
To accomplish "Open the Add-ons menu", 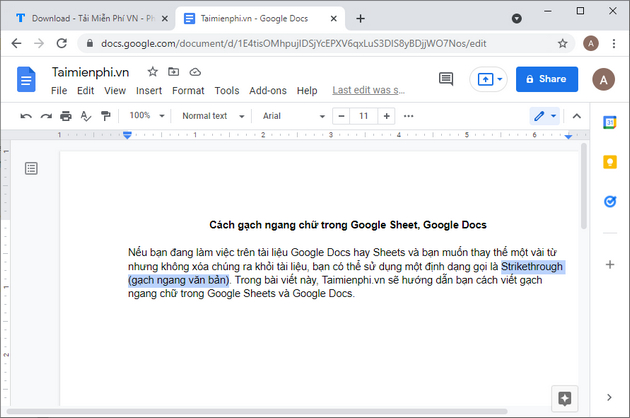I will pyautogui.click(x=268, y=91).
